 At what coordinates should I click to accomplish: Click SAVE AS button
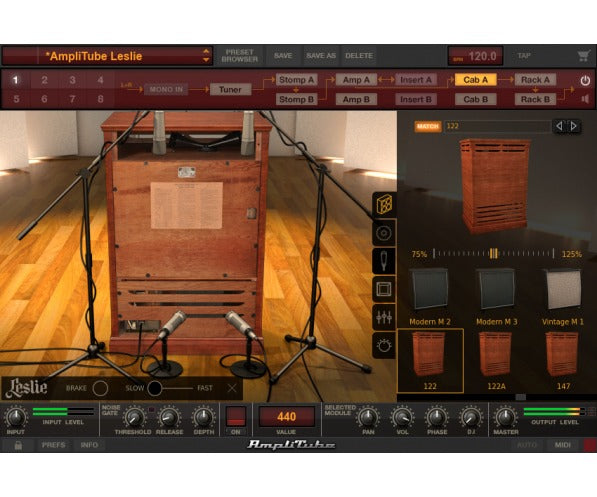coord(321,56)
